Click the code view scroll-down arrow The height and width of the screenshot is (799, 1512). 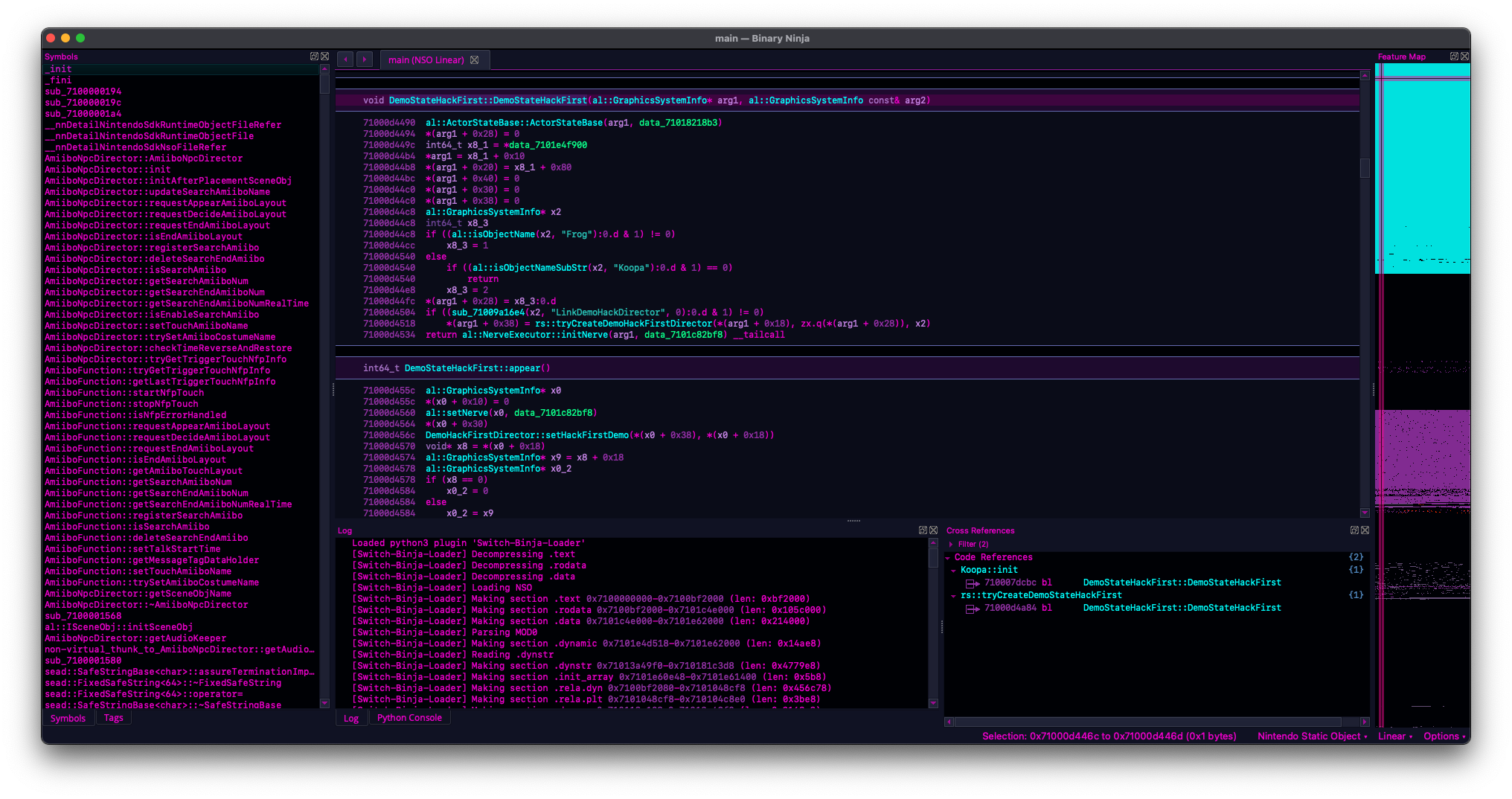1365,513
